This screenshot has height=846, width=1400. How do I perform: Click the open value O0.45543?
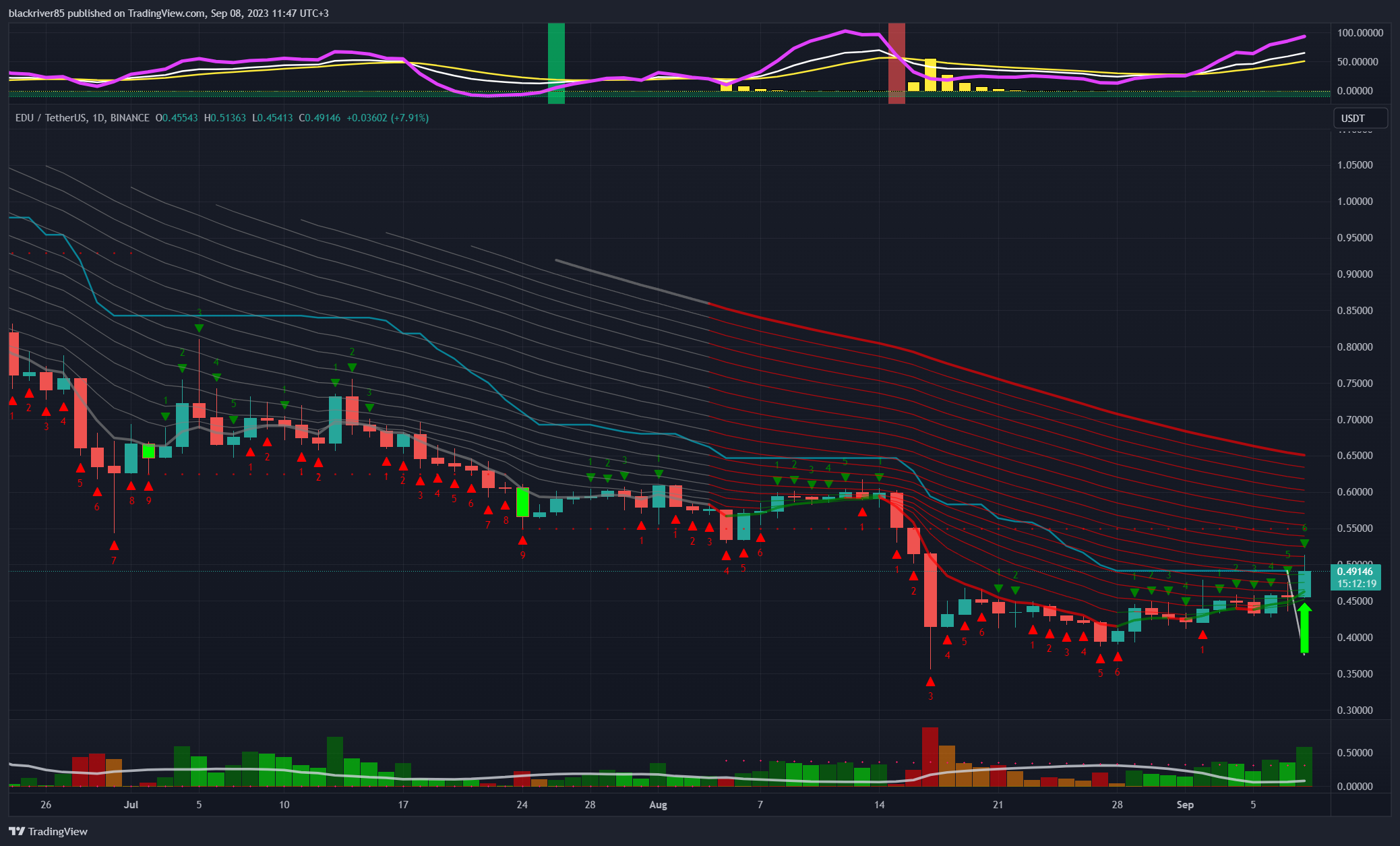tap(177, 118)
